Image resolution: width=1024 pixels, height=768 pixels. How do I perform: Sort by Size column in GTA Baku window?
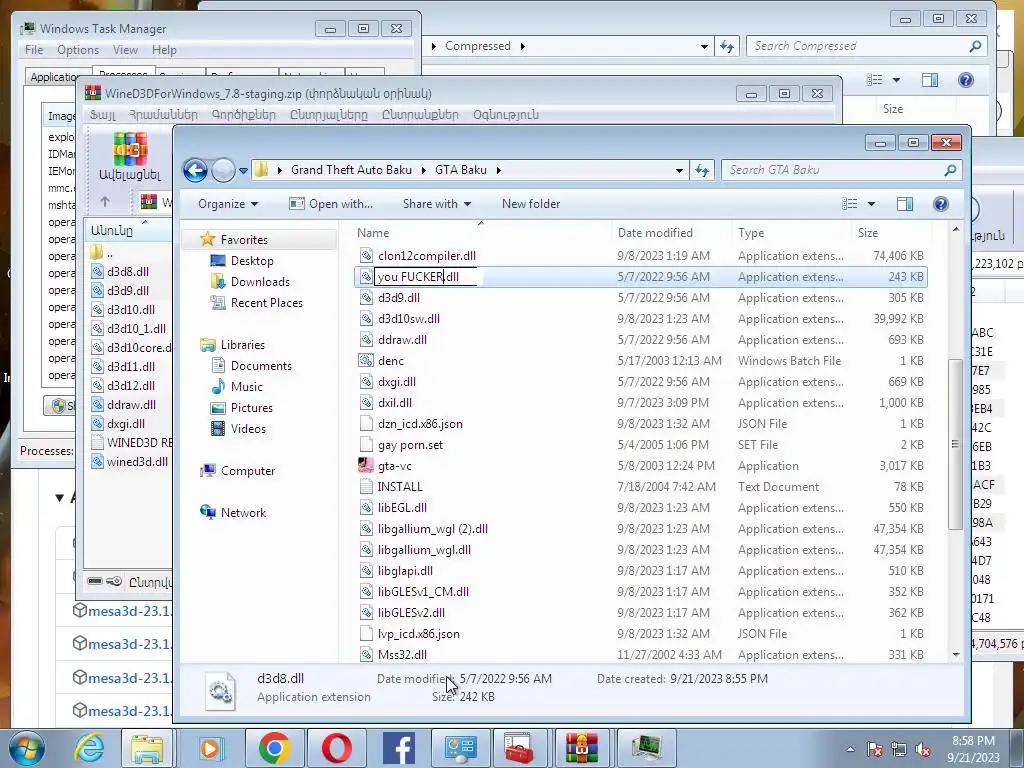point(891,232)
